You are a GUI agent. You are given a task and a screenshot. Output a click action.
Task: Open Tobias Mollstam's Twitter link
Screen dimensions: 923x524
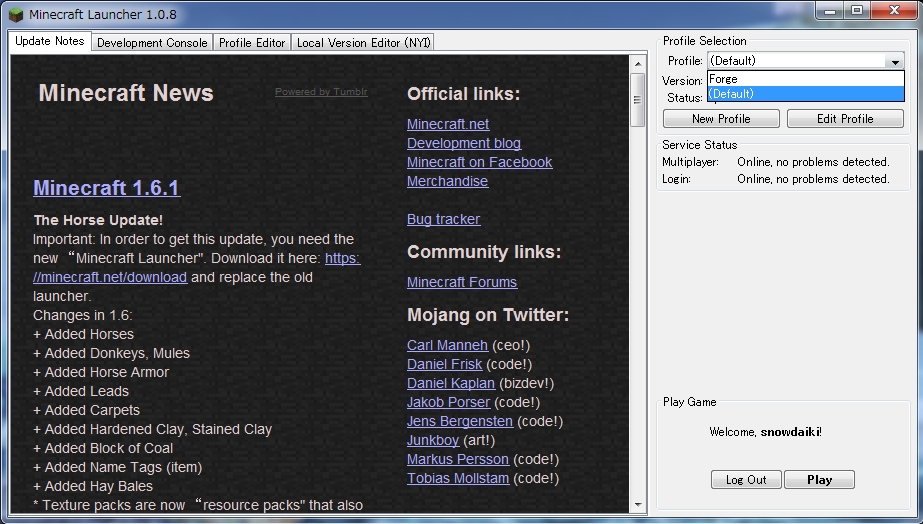click(458, 478)
